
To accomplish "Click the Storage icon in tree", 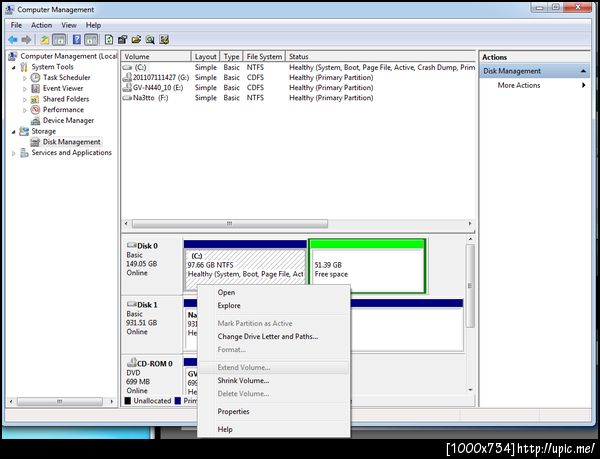I will (x=24, y=131).
